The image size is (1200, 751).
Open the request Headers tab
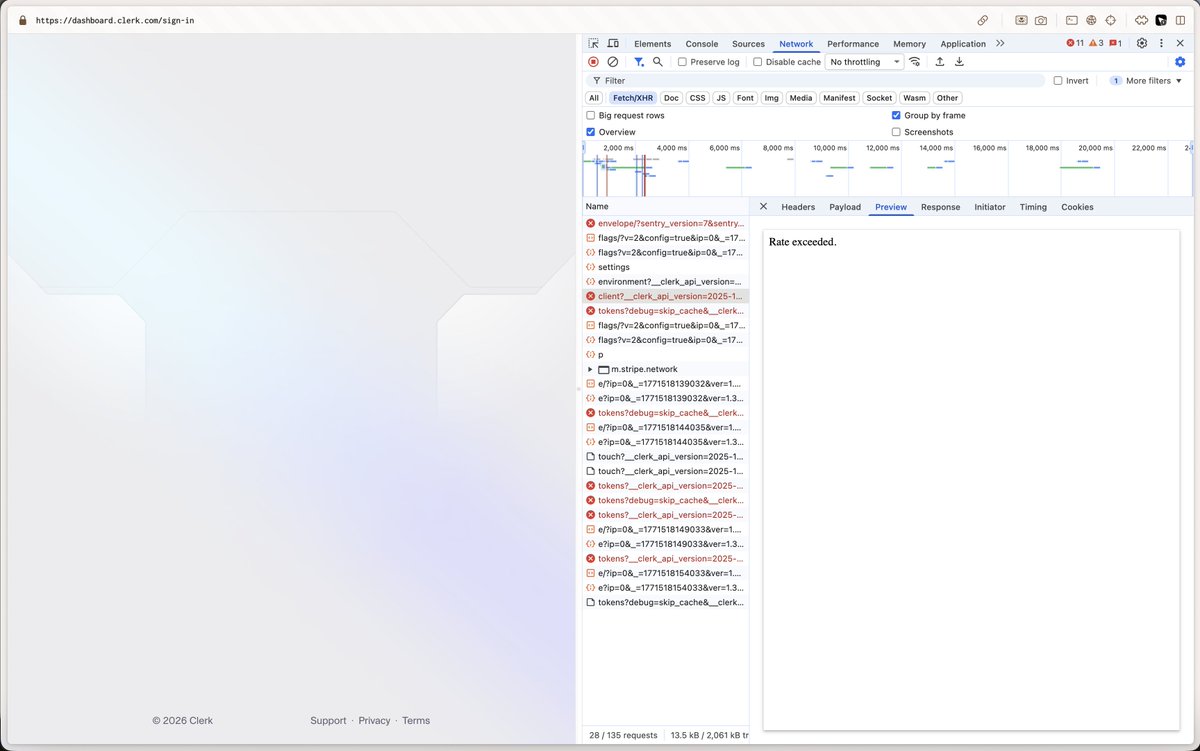(x=798, y=207)
